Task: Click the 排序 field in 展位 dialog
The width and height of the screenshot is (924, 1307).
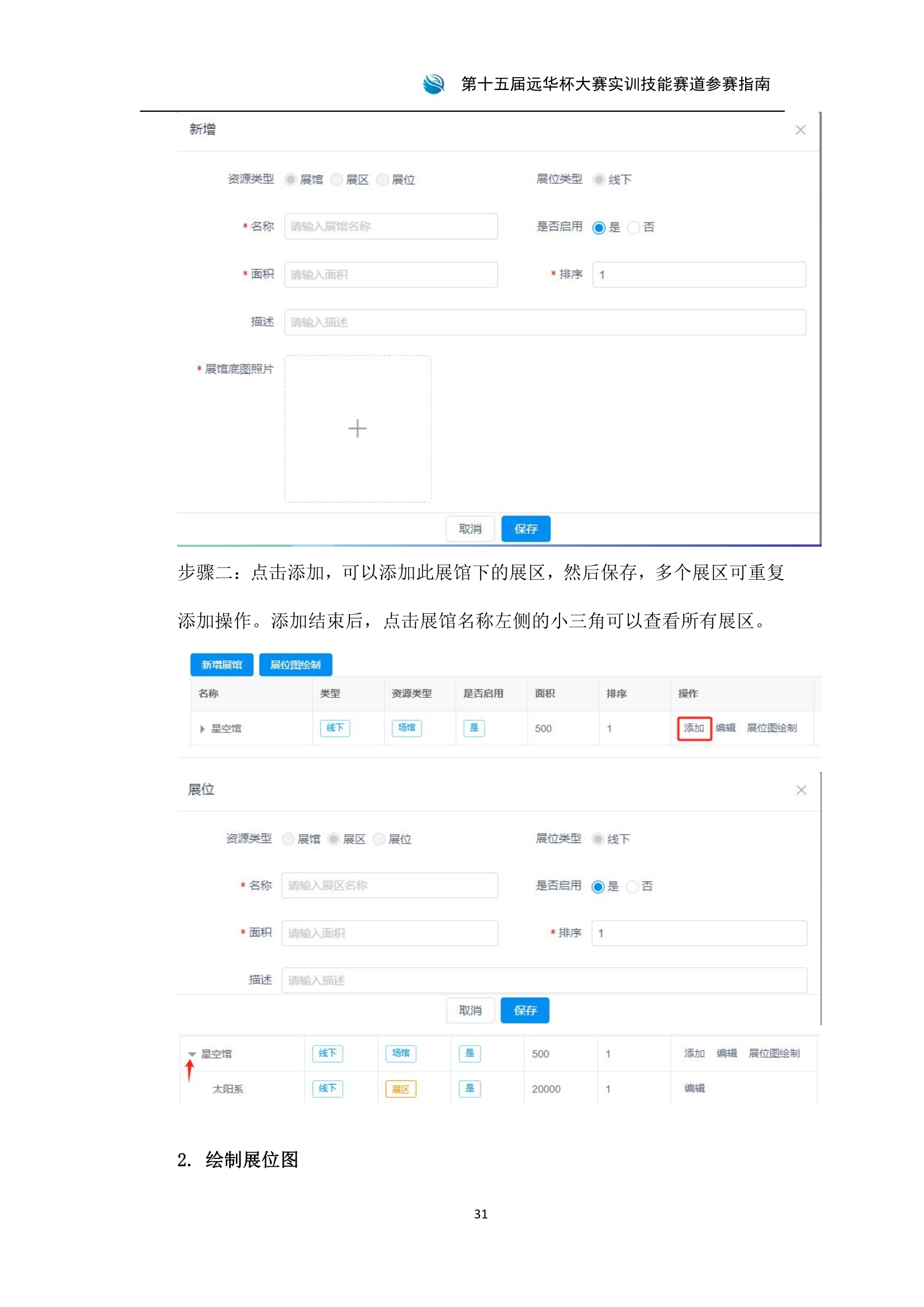Action: click(x=699, y=933)
